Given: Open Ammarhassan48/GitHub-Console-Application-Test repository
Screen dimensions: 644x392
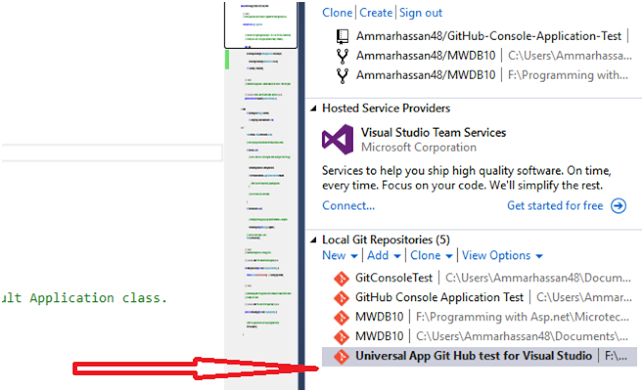Looking at the screenshot, I should tap(488, 36).
